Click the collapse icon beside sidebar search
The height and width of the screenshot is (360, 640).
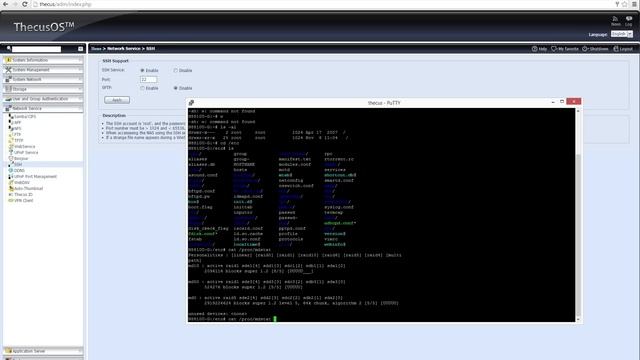point(80,49)
